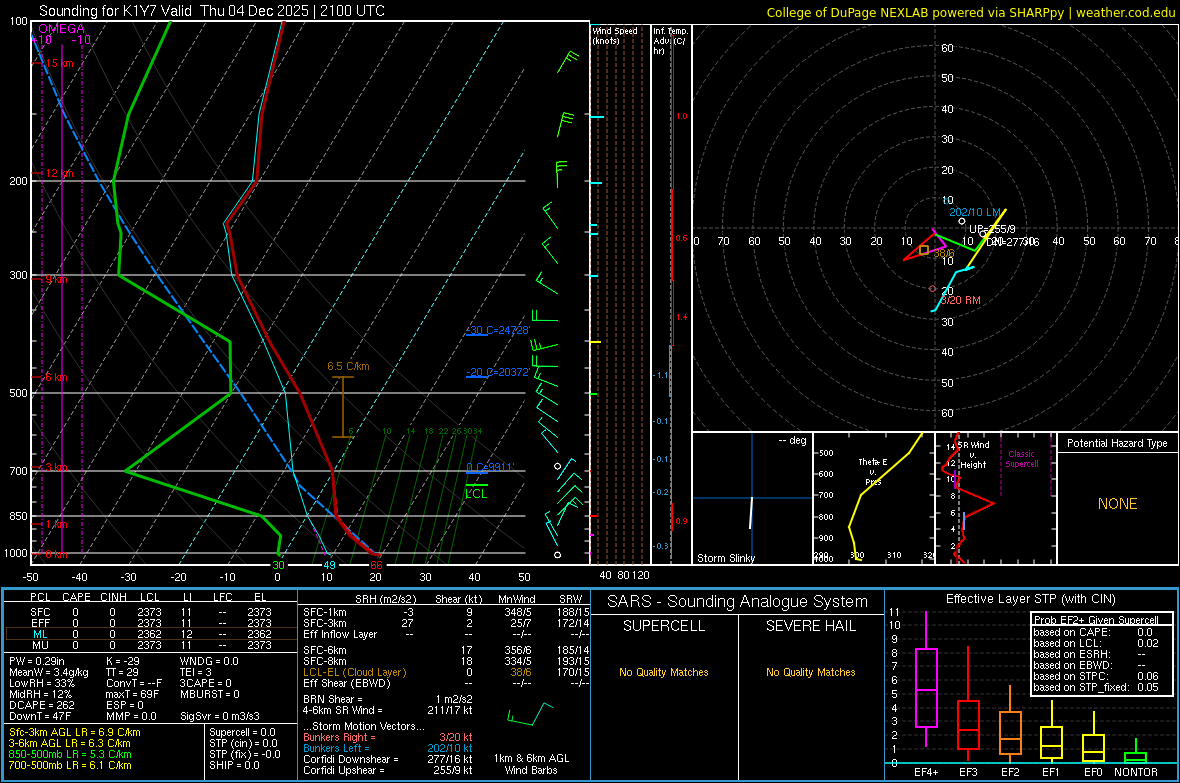Click the surface dewpoint value 30
Screen dimensions: 1180x783
click(x=278, y=565)
